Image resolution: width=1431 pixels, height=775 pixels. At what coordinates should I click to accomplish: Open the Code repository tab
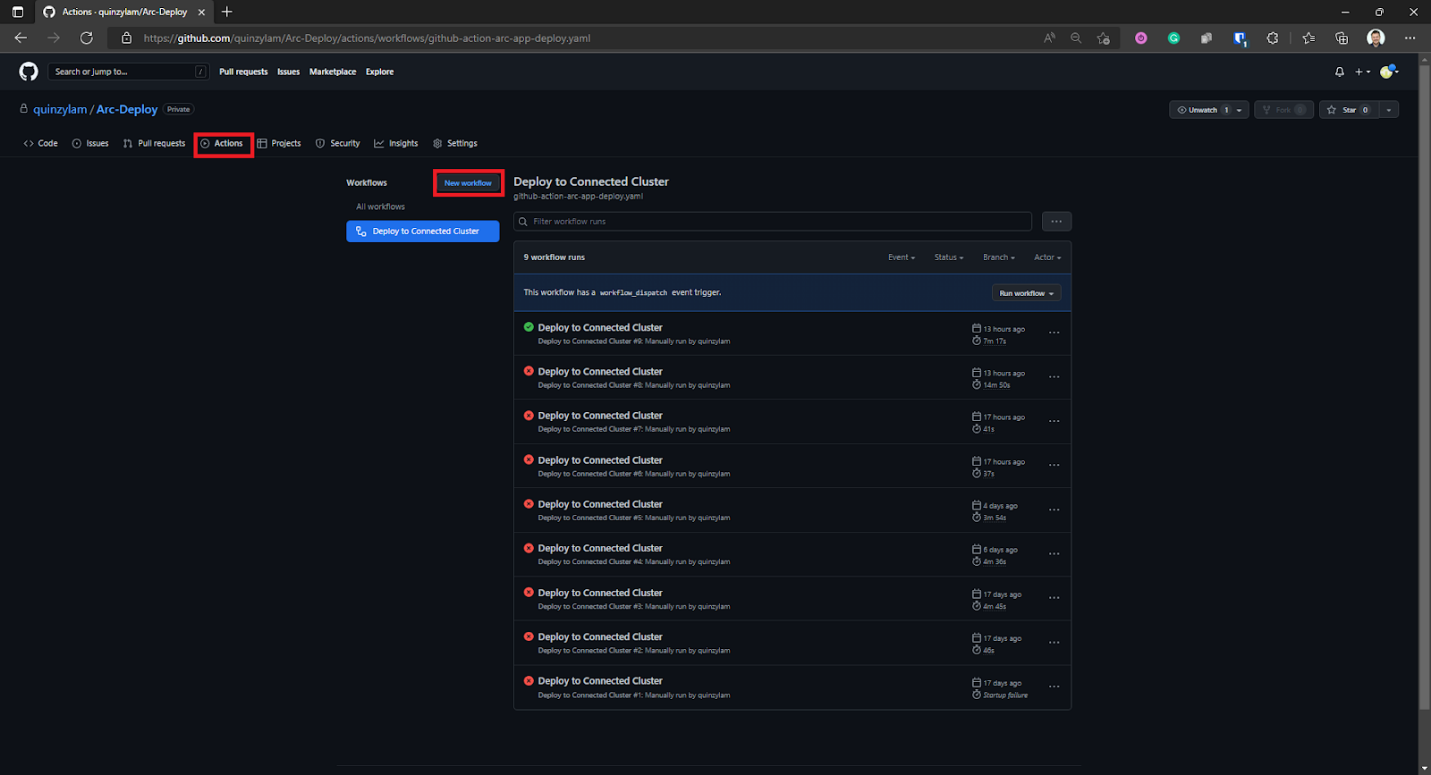(41, 143)
